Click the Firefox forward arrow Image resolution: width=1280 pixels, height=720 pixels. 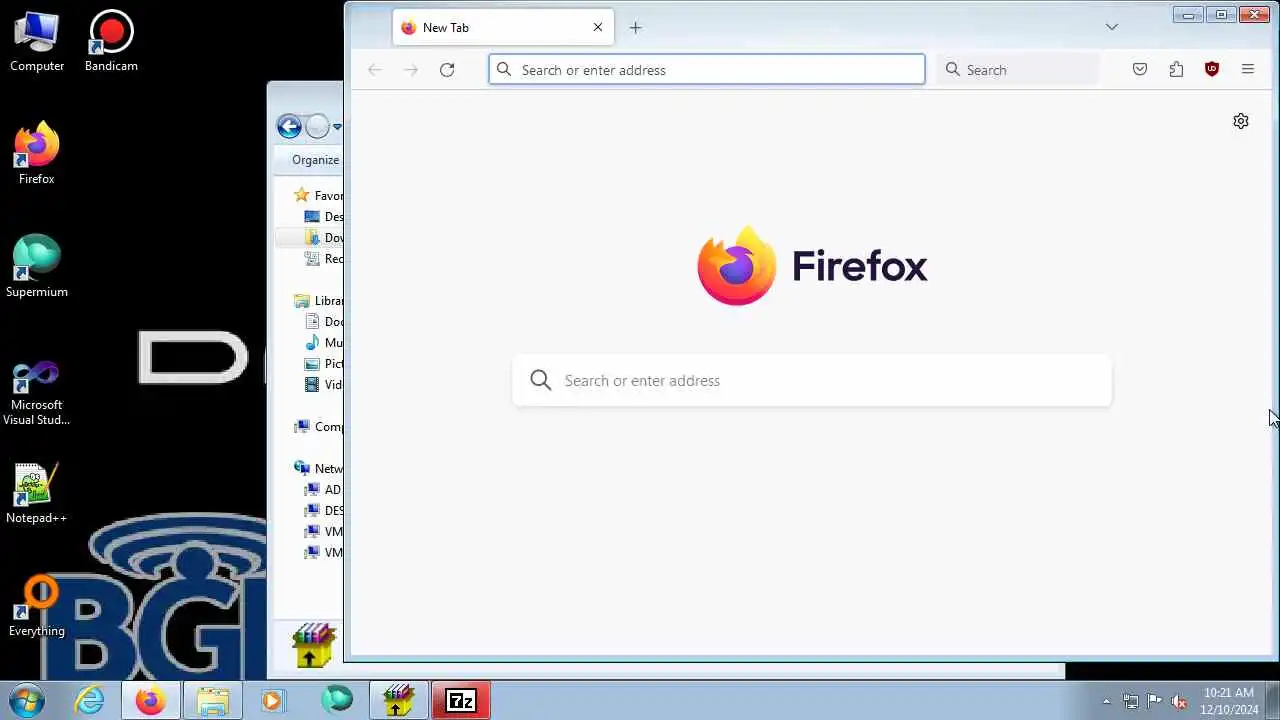click(x=411, y=70)
